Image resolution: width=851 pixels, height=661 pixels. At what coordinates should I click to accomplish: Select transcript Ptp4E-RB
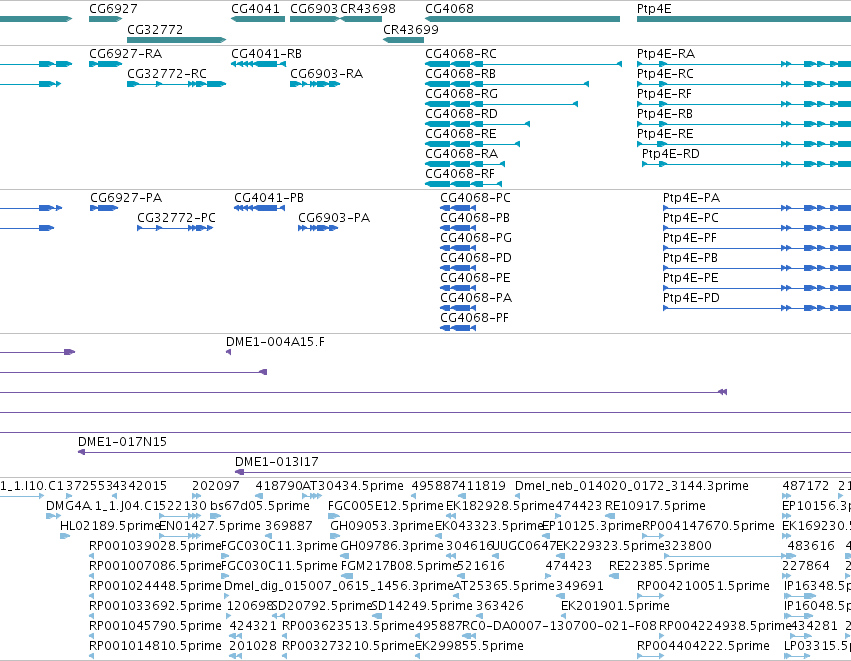click(x=744, y=124)
